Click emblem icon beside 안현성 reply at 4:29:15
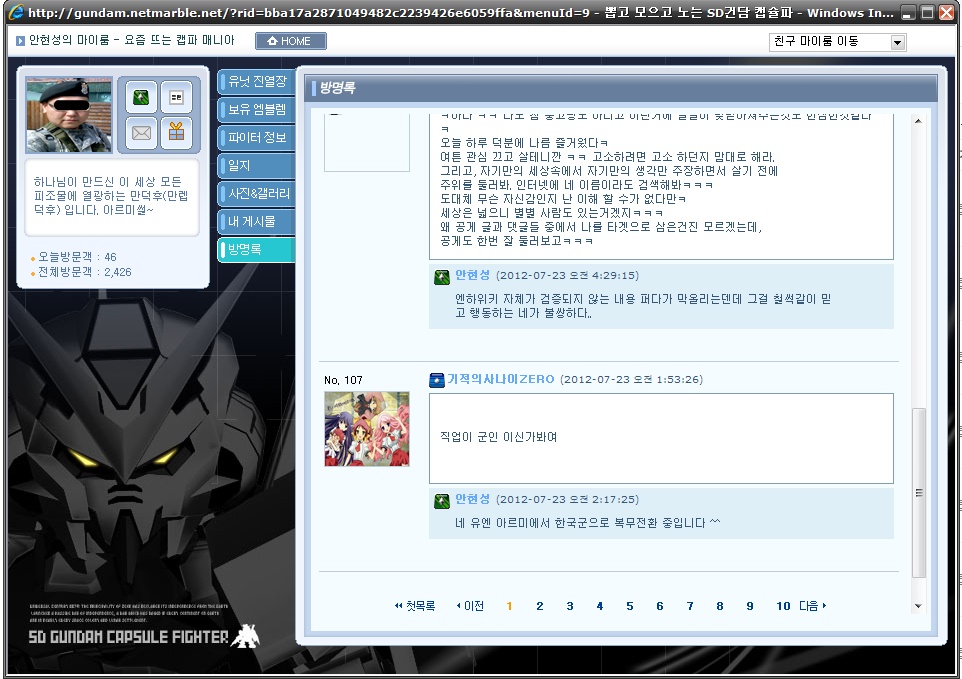 click(442, 277)
